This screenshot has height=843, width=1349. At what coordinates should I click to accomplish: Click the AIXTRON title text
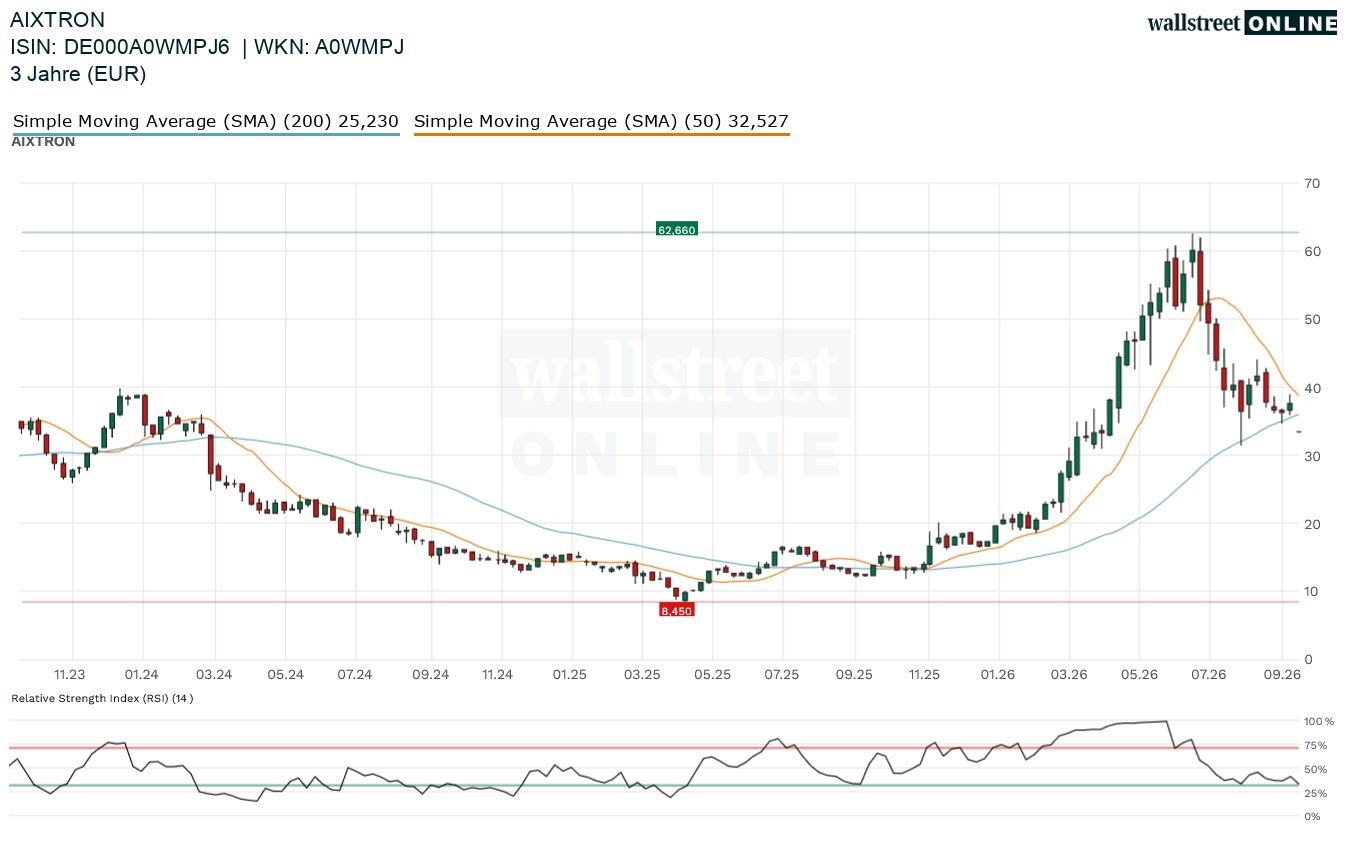(x=57, y=20)
